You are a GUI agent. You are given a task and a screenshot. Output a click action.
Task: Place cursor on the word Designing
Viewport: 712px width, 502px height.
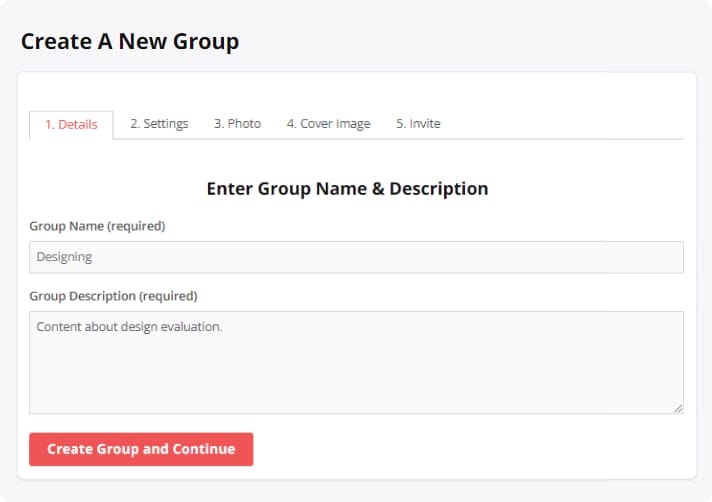coord(64,257)
